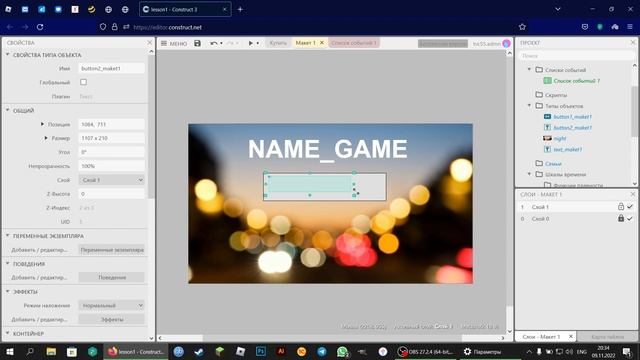Select the night sprite object
Viewport: 640px width, 360px height.
tap(560, 138)
